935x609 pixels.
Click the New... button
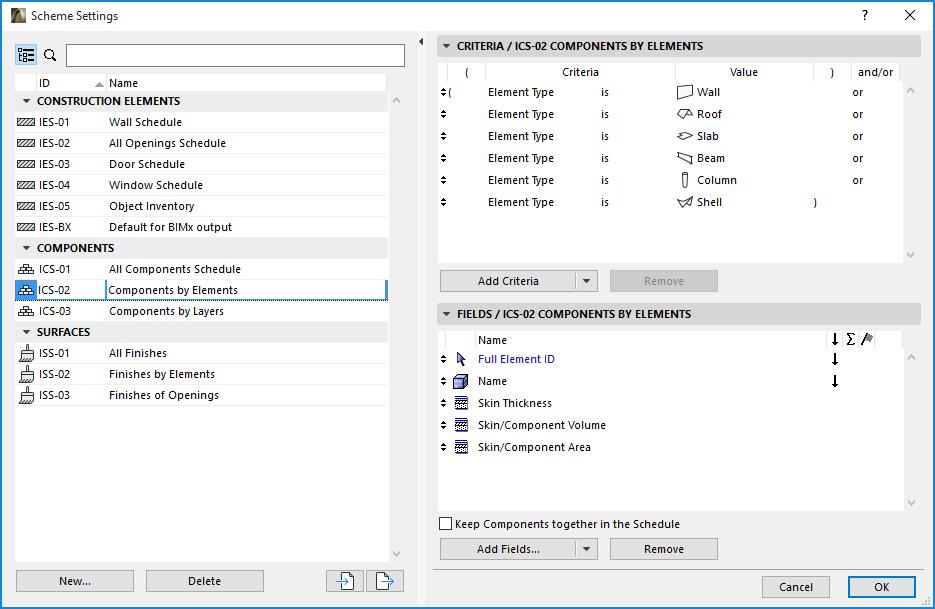click(x=75, y=581)
